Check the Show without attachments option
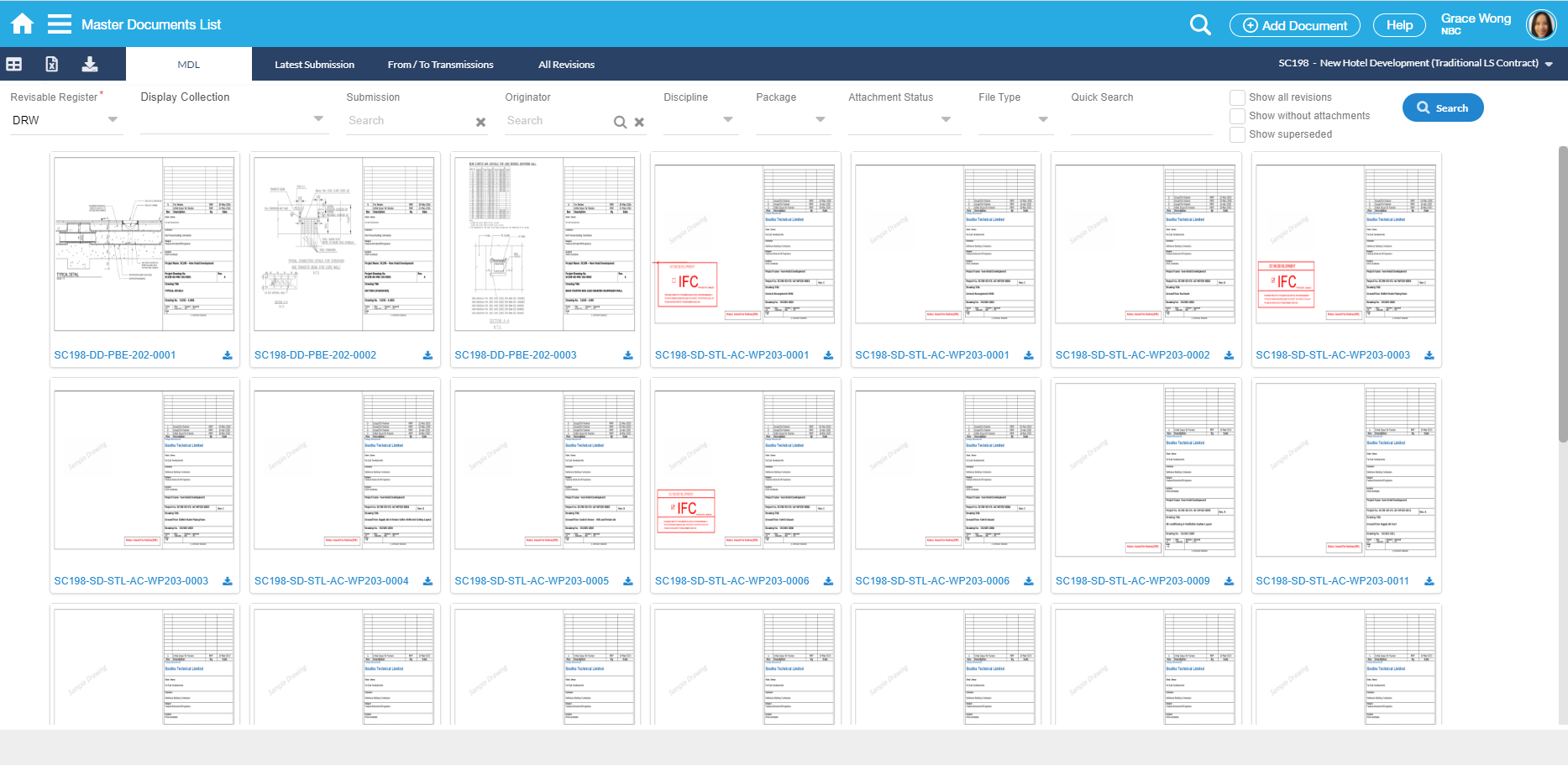 tap(1236, 116)
